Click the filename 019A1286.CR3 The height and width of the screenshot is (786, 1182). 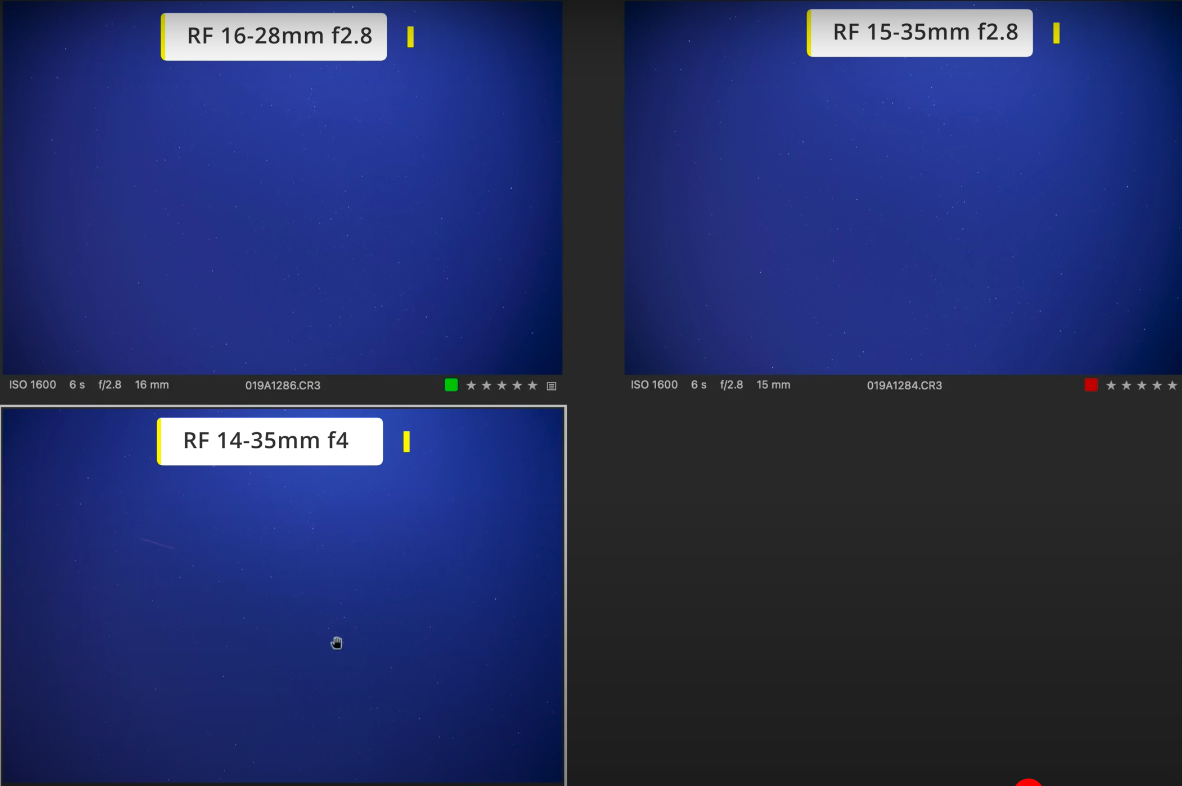(283, 385)
